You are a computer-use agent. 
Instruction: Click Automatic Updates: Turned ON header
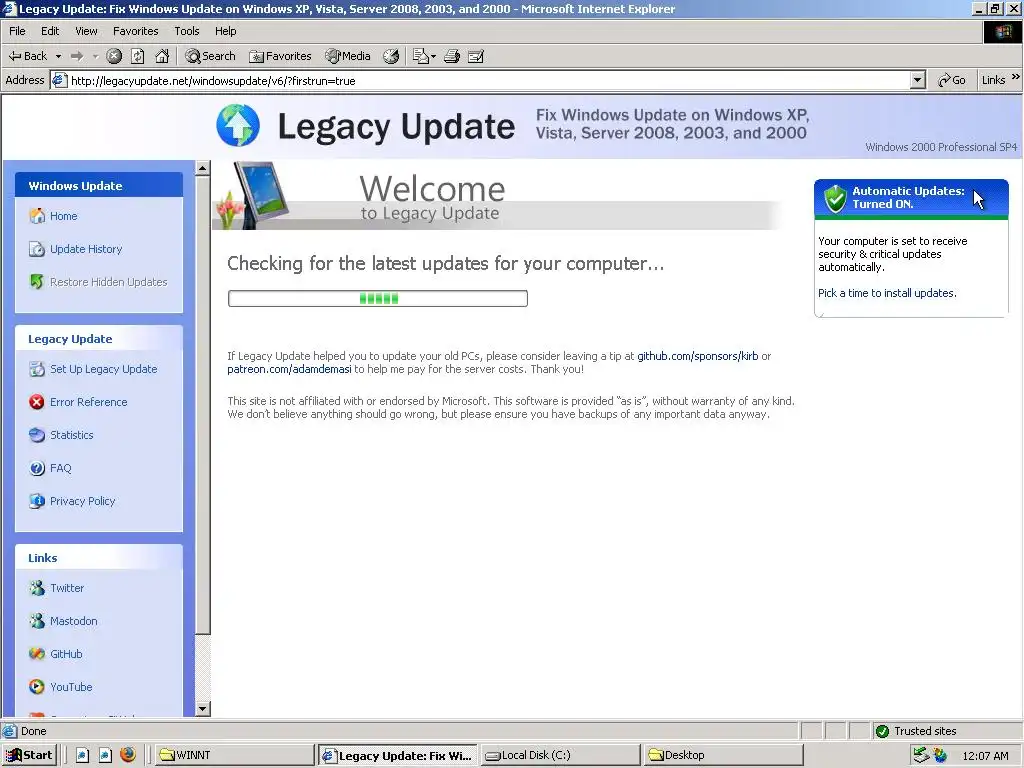[x=911, y=197]
